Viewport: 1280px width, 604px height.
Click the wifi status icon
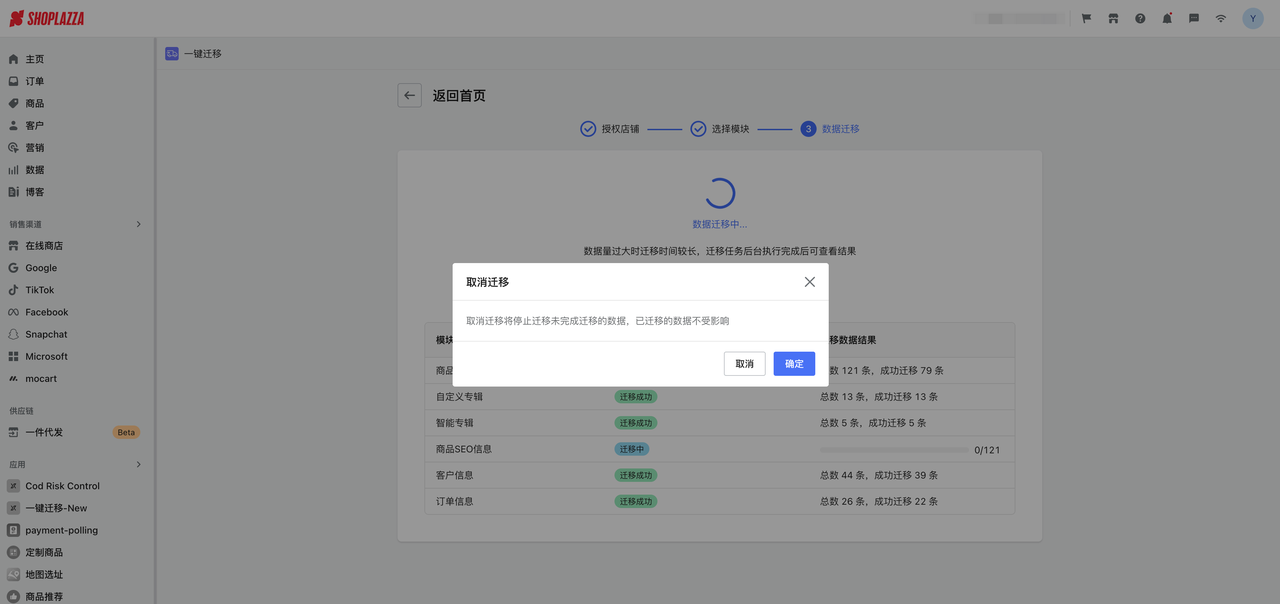pos(1221,19)
